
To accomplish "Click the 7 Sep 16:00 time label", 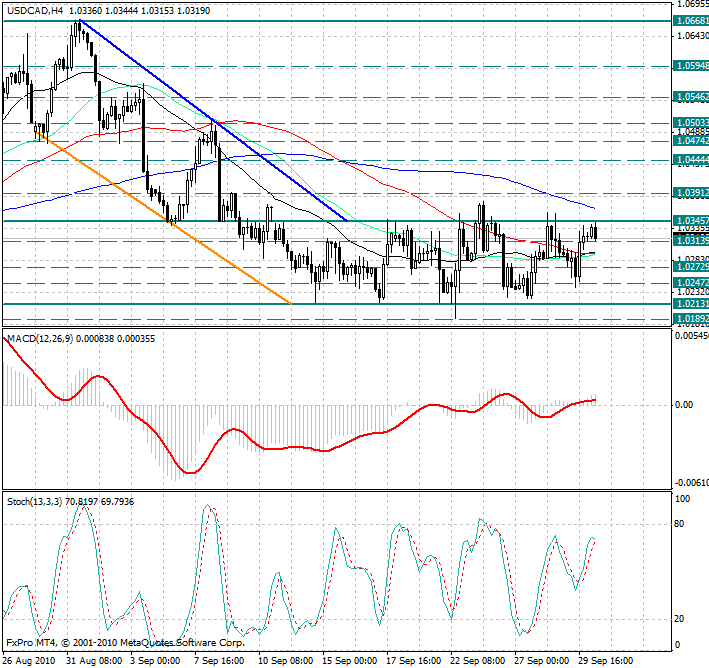I will point(219,661).
